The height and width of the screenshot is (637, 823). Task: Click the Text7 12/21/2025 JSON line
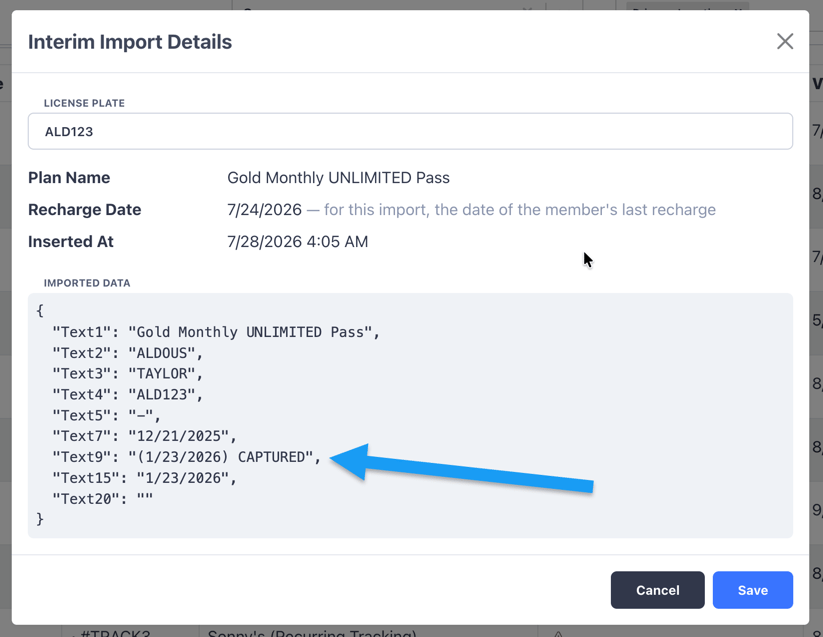144,436
